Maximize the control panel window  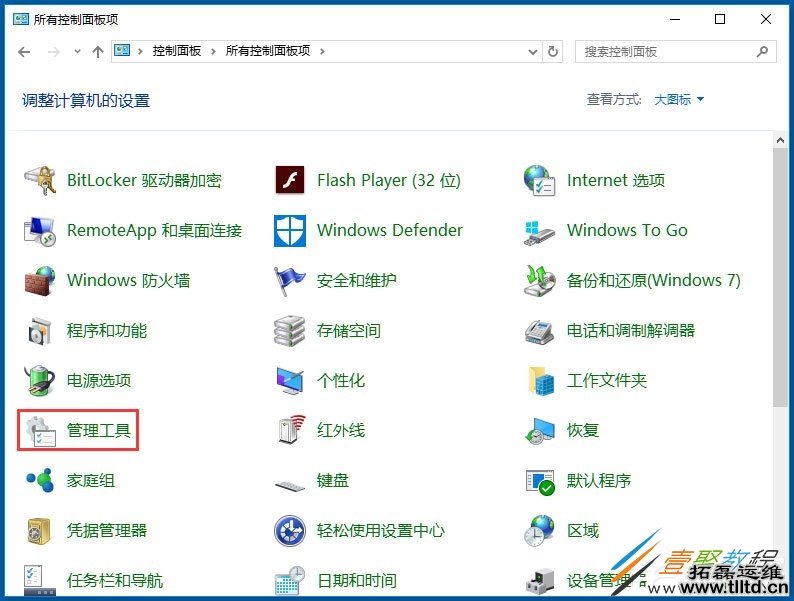point(720,19)
